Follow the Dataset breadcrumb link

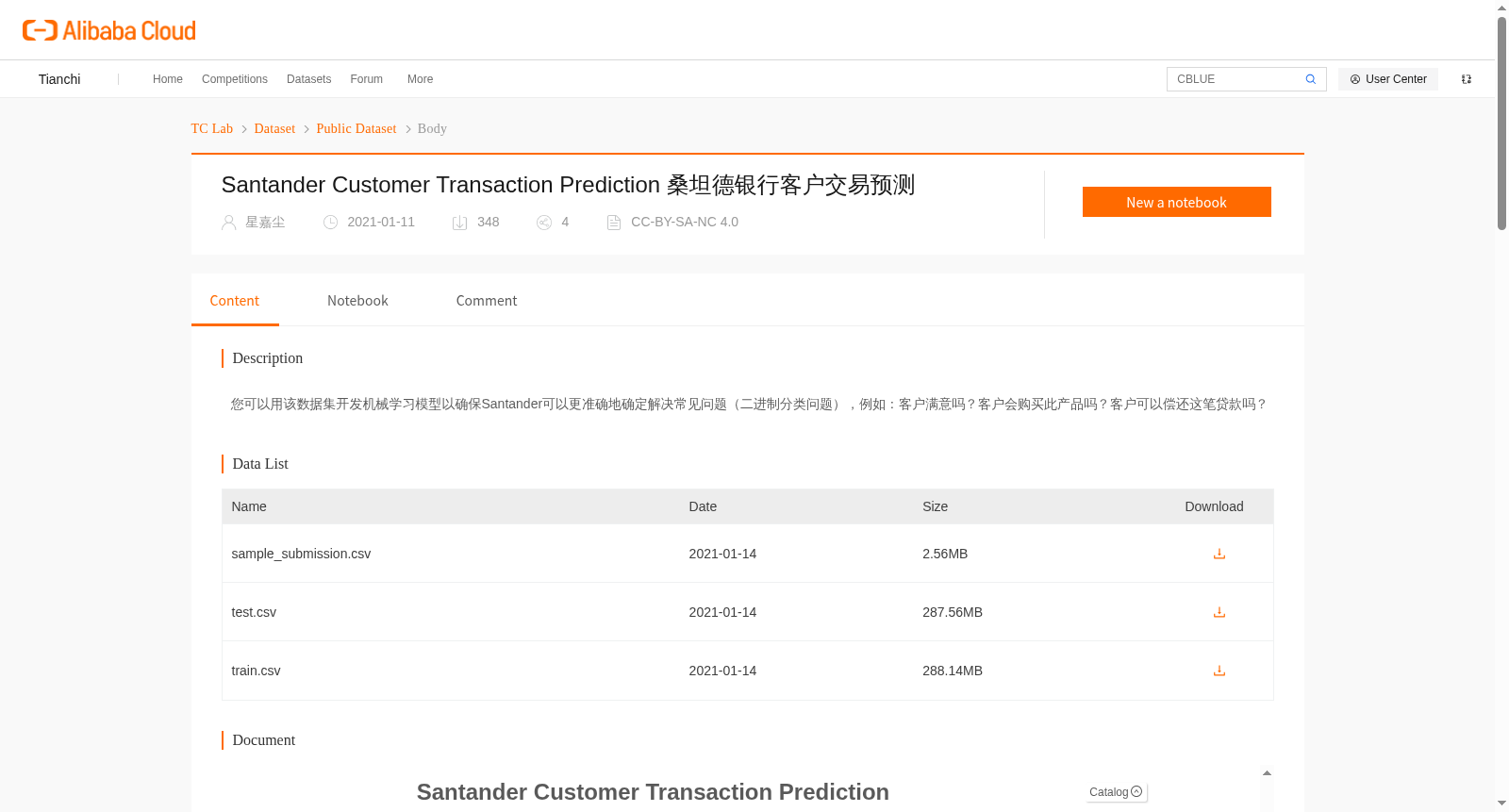274,128
